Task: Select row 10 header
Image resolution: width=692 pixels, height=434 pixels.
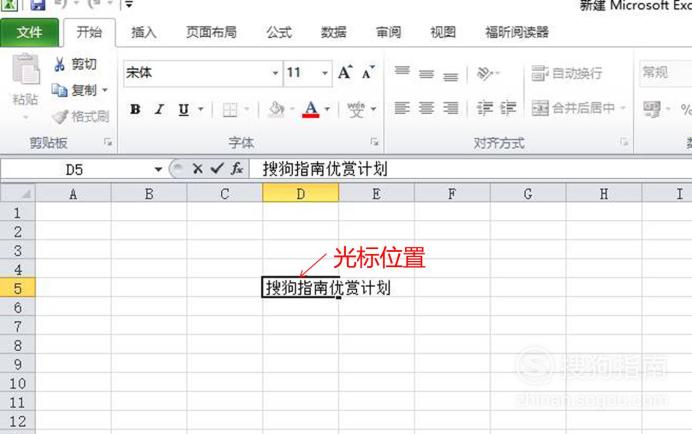Action: tap(18, 383)
